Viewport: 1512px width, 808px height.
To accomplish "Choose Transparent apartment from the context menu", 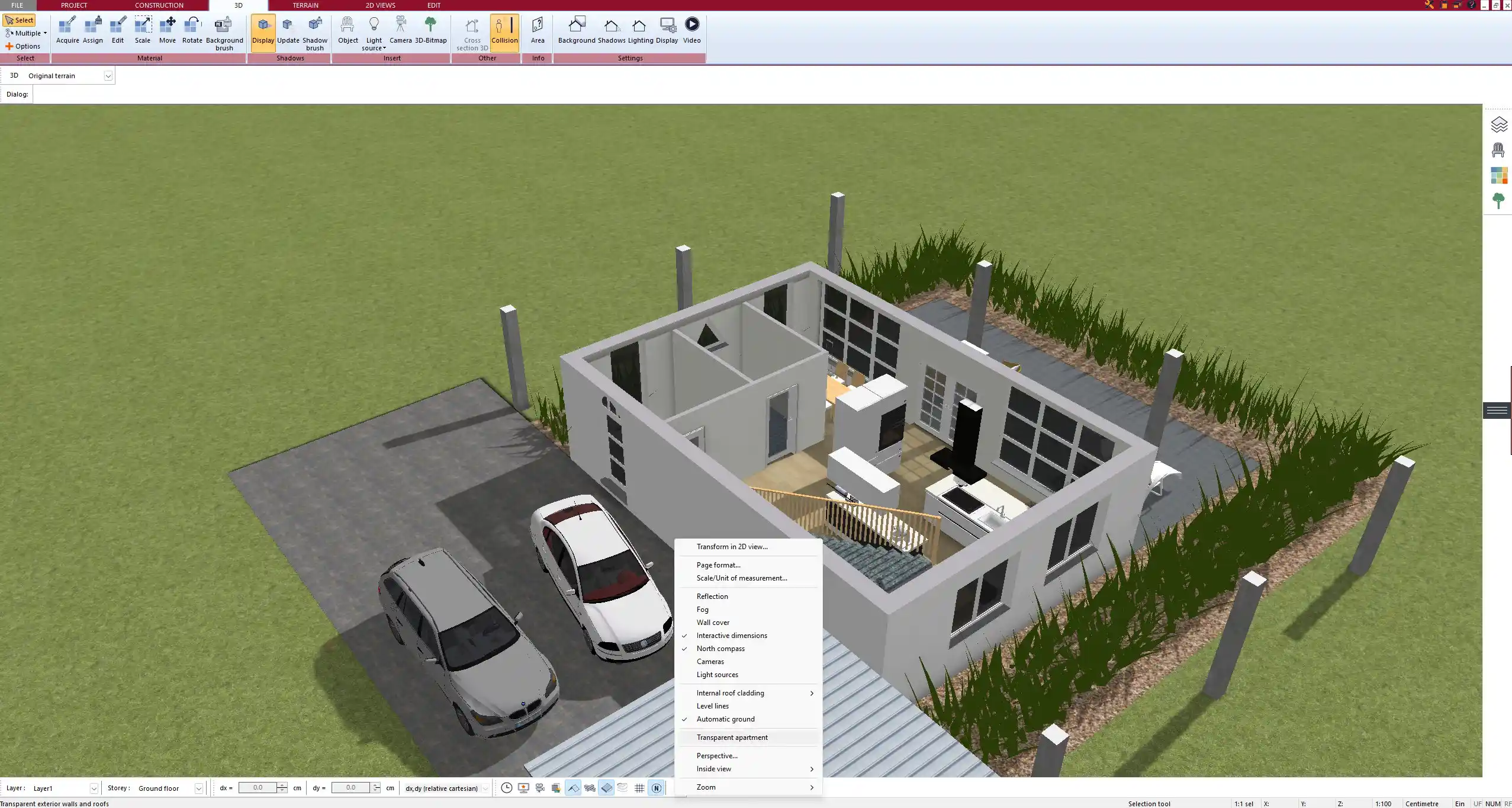I will (x=731, y=737).
